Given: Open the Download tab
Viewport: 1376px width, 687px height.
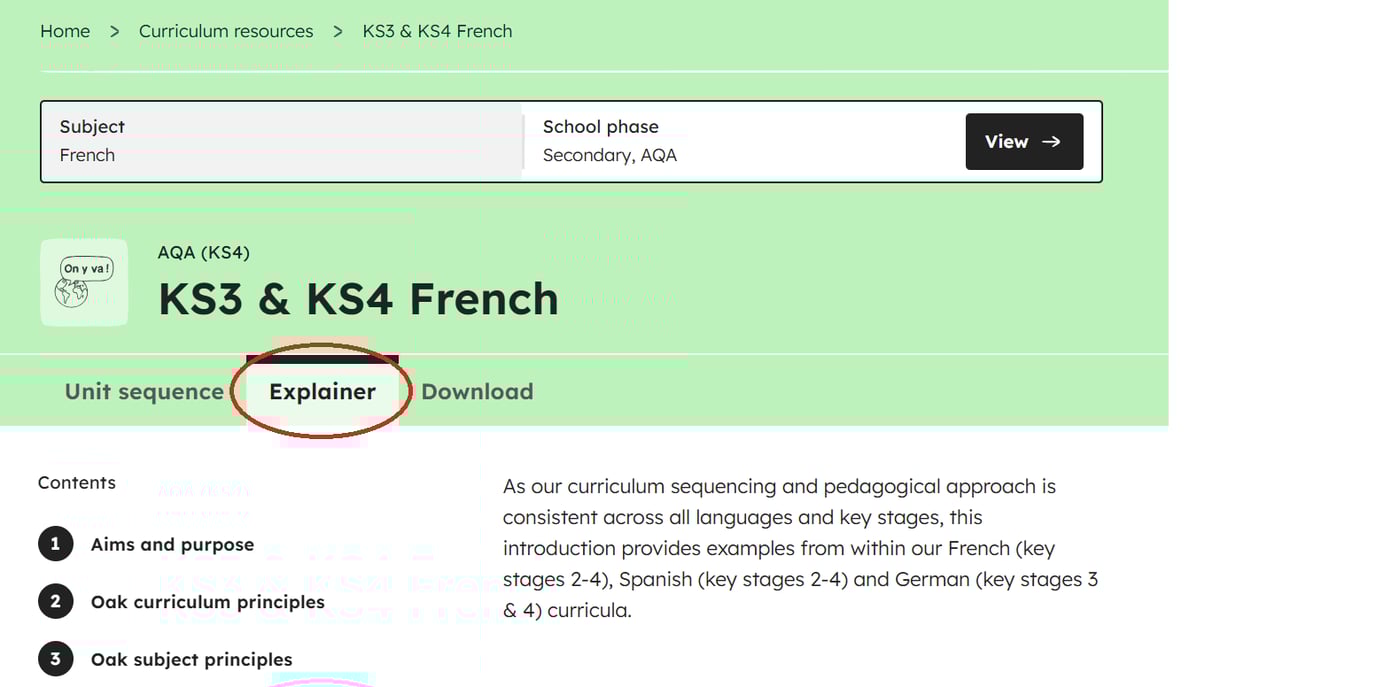Looking at the screenshot, I should pos(477,391).
